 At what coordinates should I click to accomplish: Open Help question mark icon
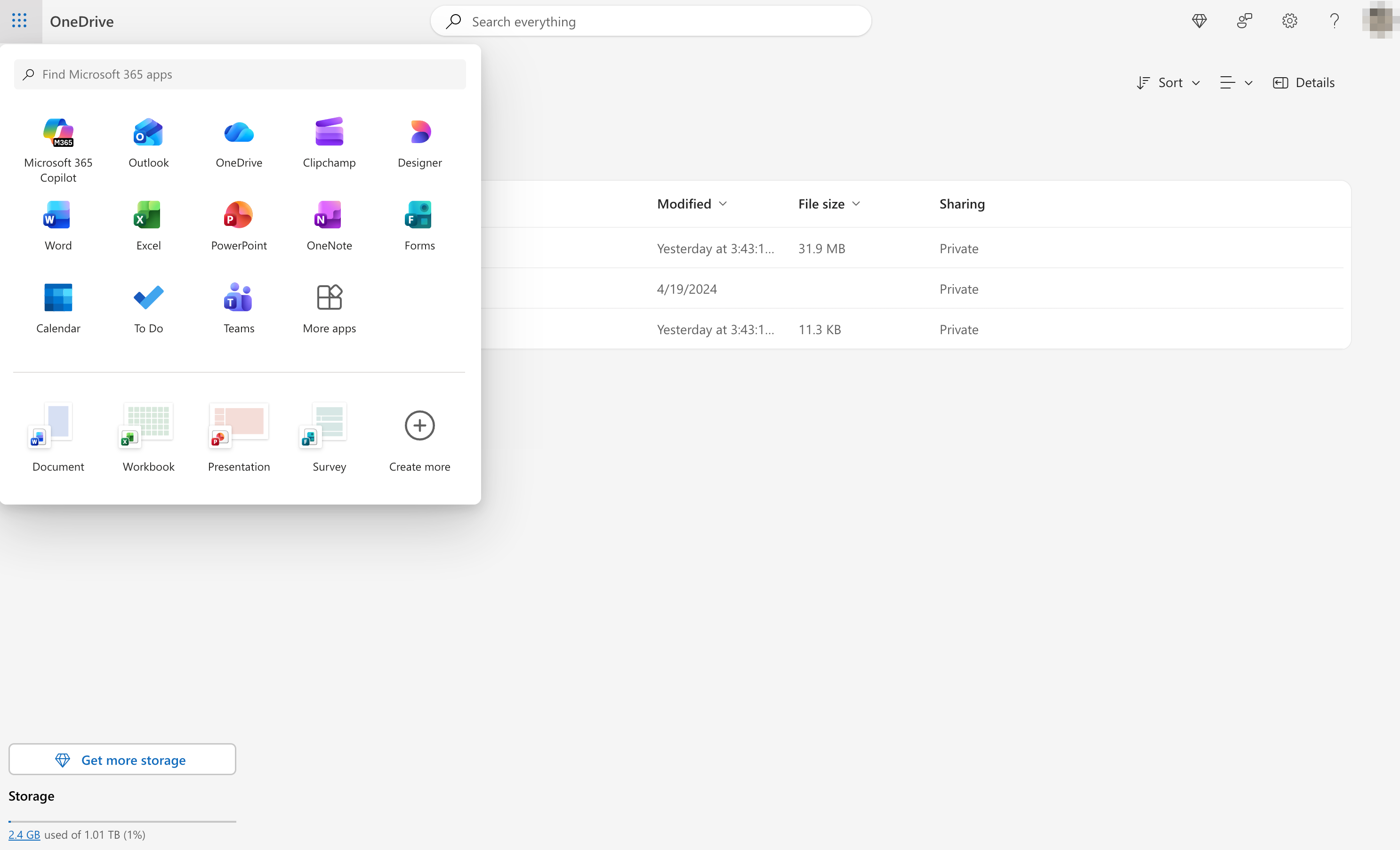1334,21
